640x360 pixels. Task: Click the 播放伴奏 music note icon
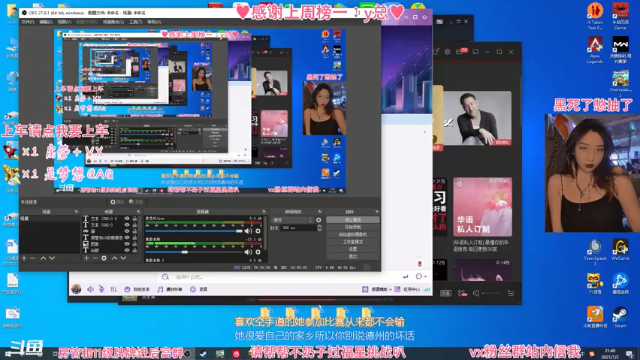click(x=160, y=289)
